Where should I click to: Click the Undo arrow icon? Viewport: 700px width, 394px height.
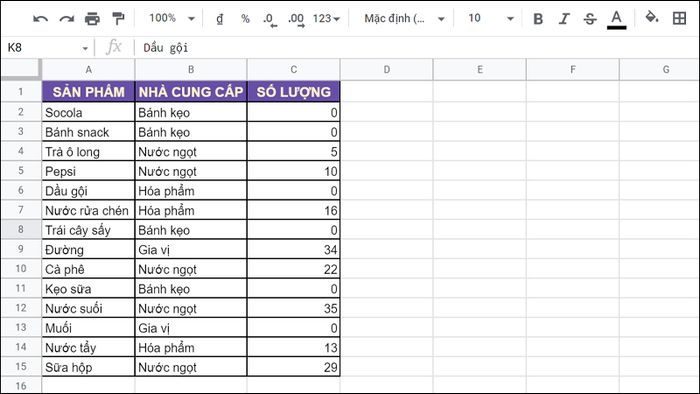point(40,19)
